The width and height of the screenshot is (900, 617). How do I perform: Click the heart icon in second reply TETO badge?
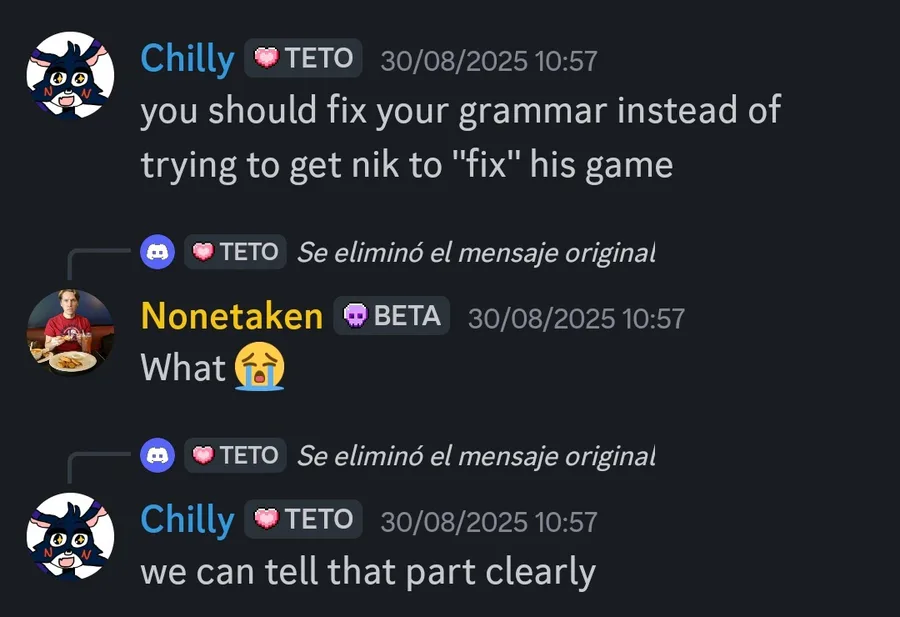(203, 455)
